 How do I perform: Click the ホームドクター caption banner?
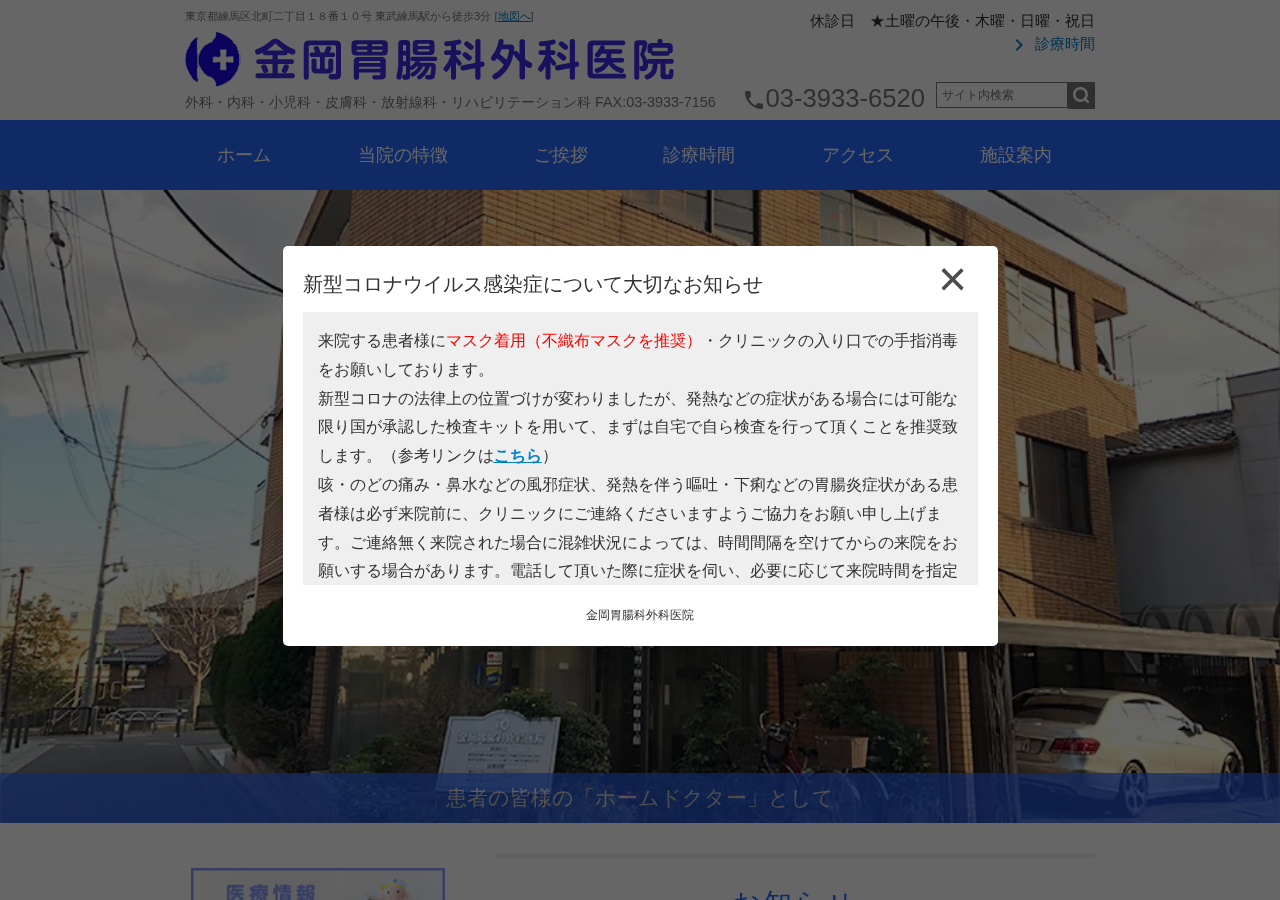pos(640,798)
